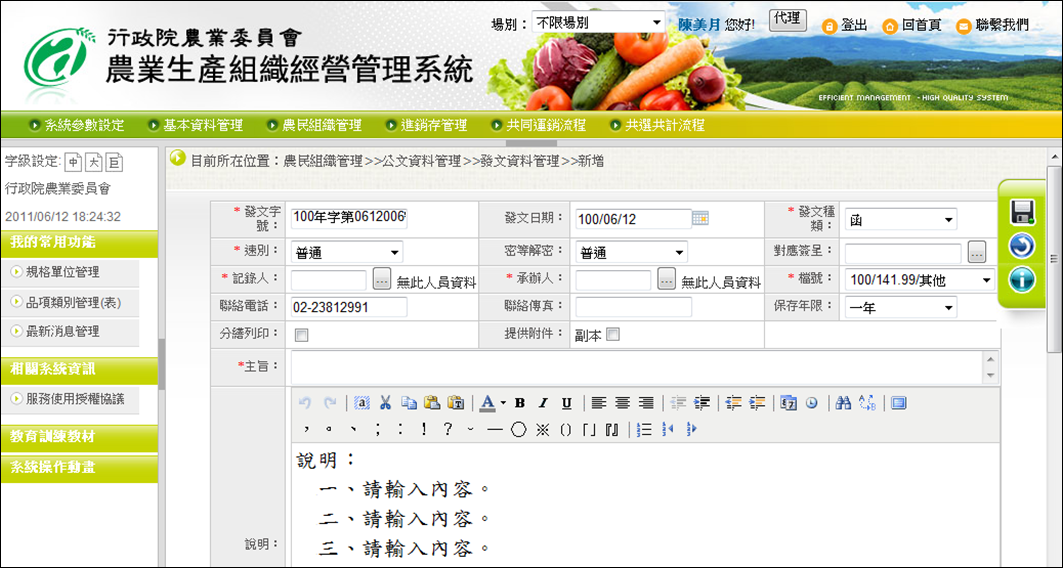This screenshot has height=568, width=1063.
Task: Click the browse button next to 承辦人
Action: 666,279
